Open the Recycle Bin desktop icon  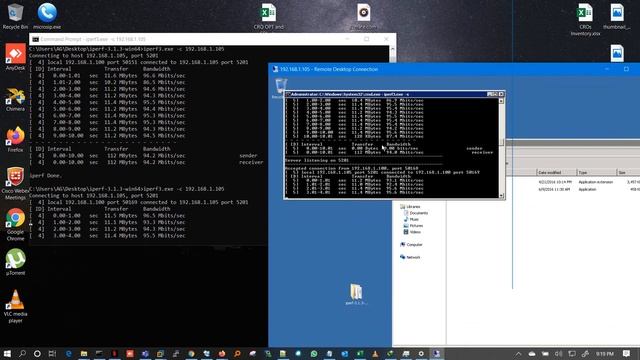click(15, 16)
